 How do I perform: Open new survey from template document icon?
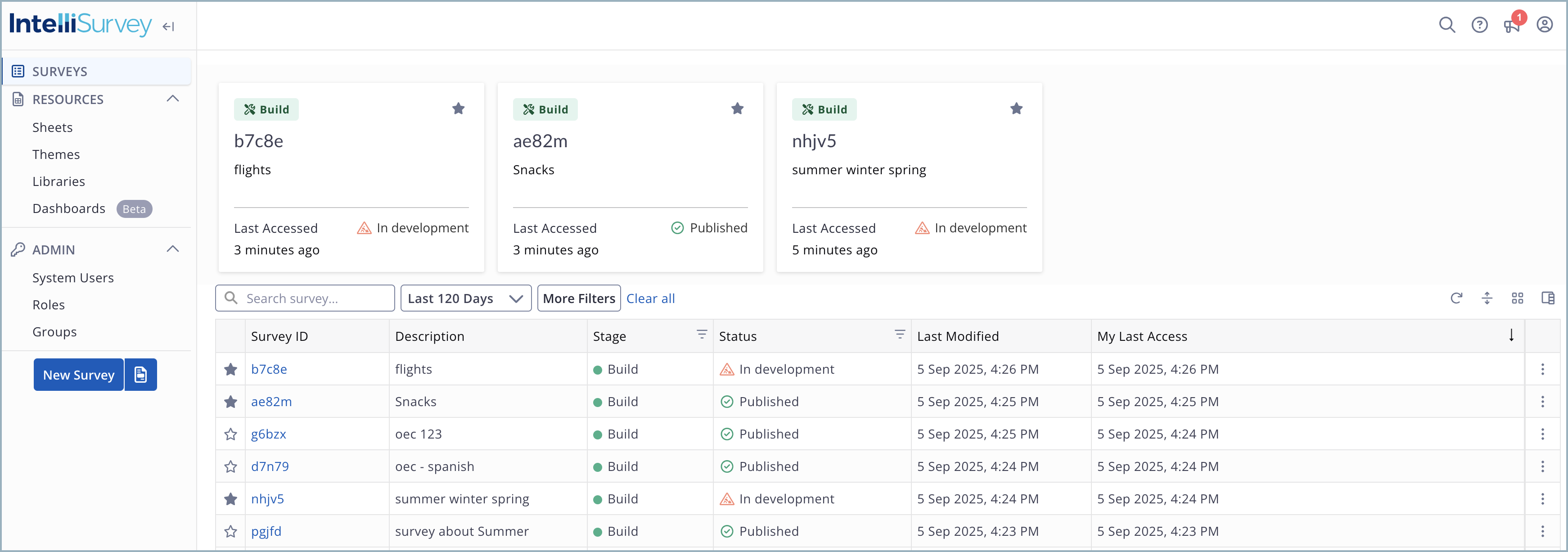pos(140,374)
